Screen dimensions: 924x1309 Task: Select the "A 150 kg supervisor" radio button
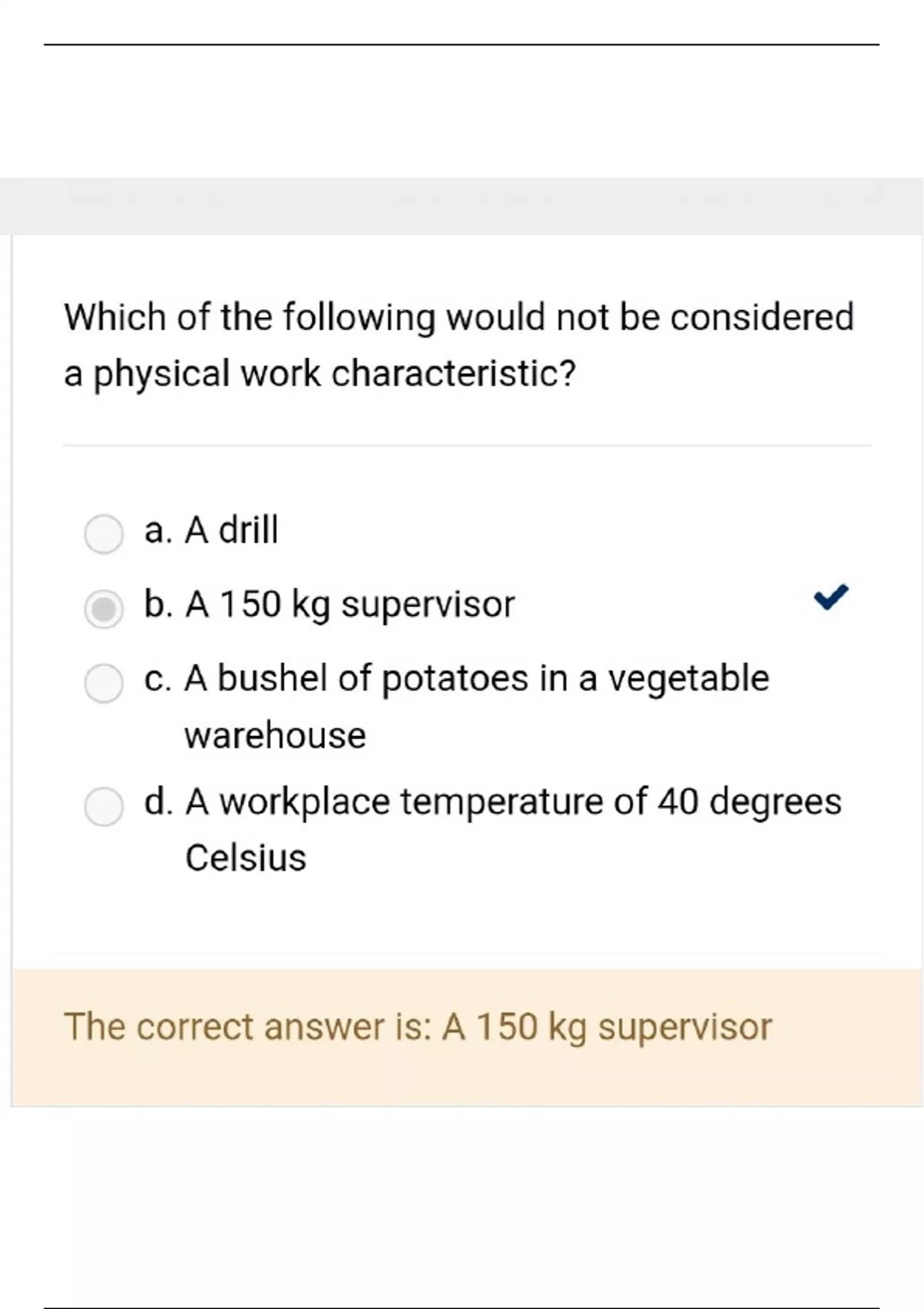pyautogui.click(x=103, y=609)
